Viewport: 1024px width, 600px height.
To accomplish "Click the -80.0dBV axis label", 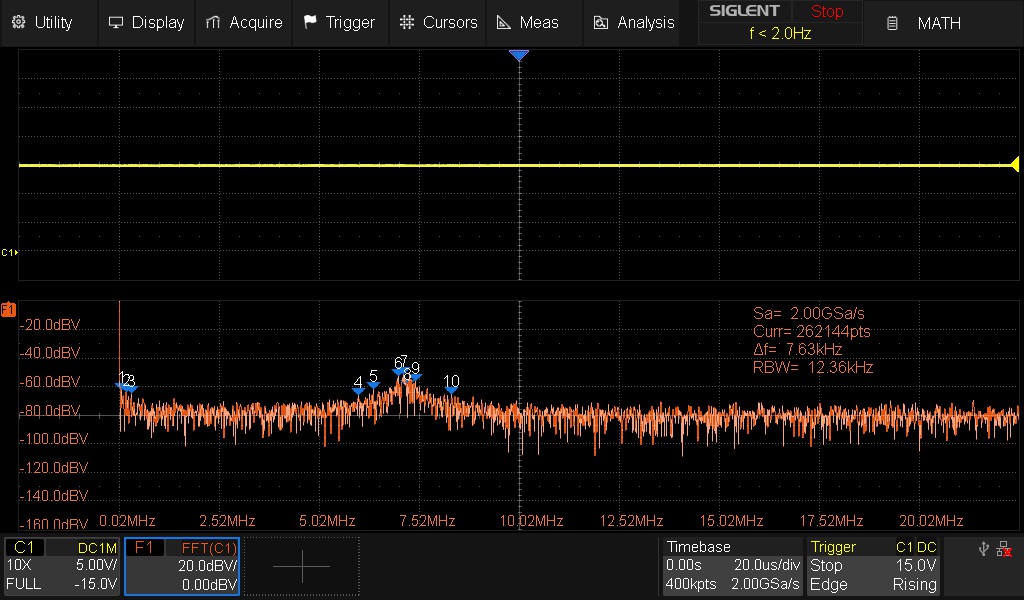I will [50, 411].
